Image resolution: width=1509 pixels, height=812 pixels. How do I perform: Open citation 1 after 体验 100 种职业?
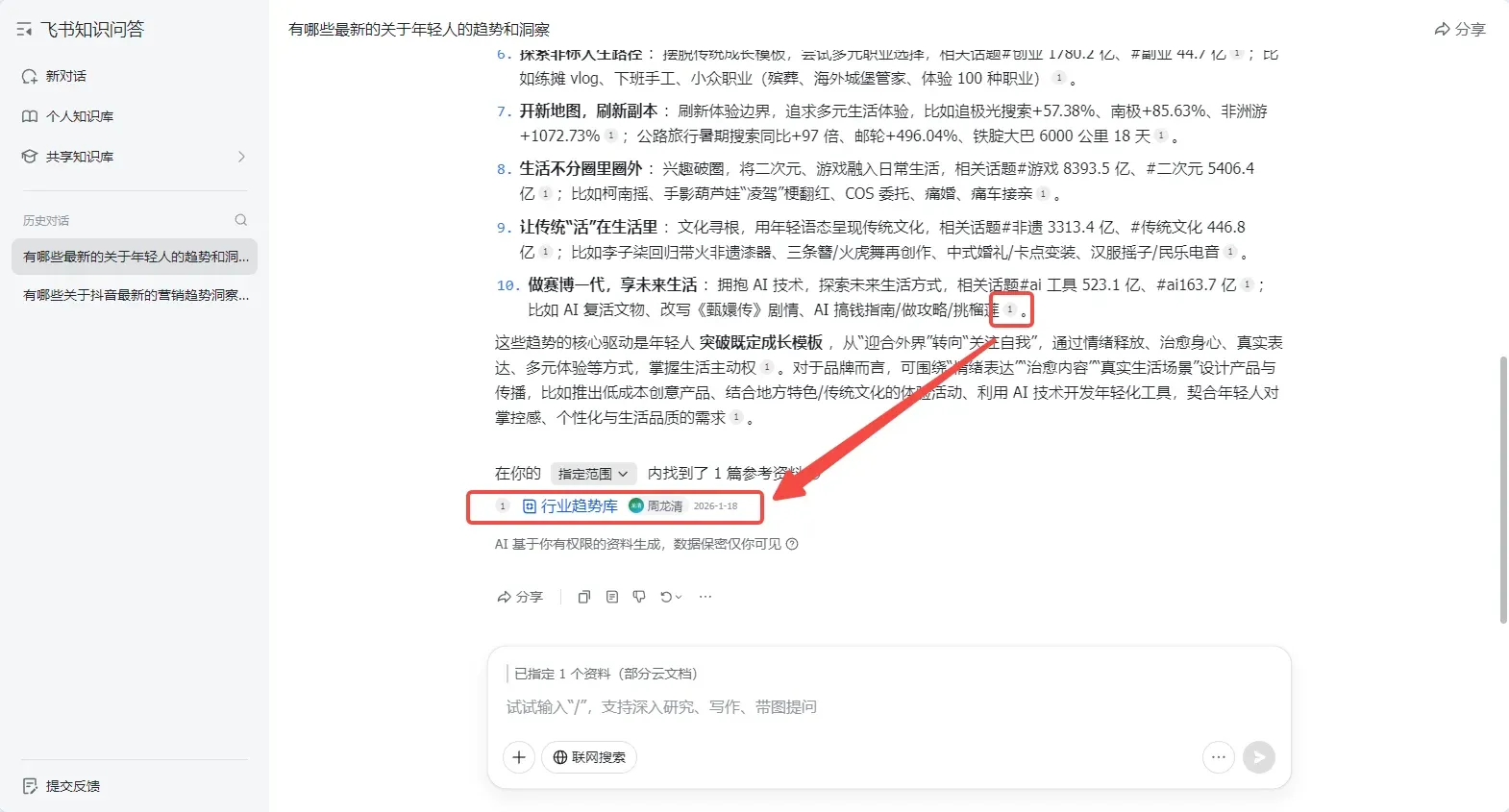1058,78
